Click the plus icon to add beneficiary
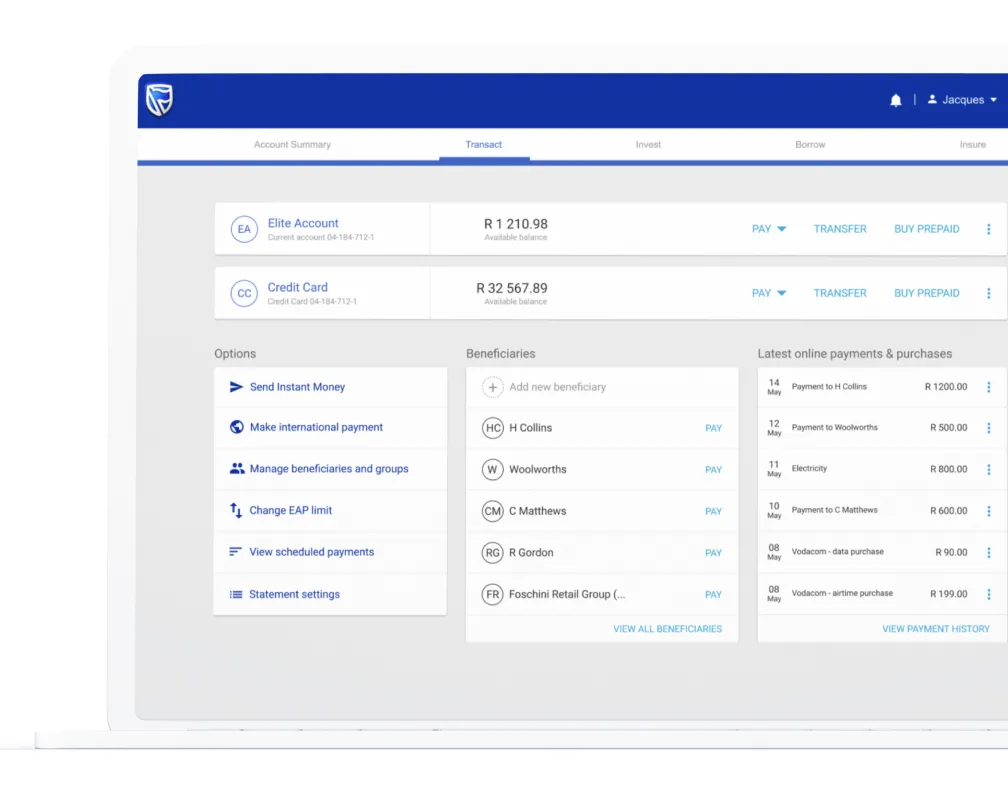This screenshot has width=1008, height=796. click(492, 387)
